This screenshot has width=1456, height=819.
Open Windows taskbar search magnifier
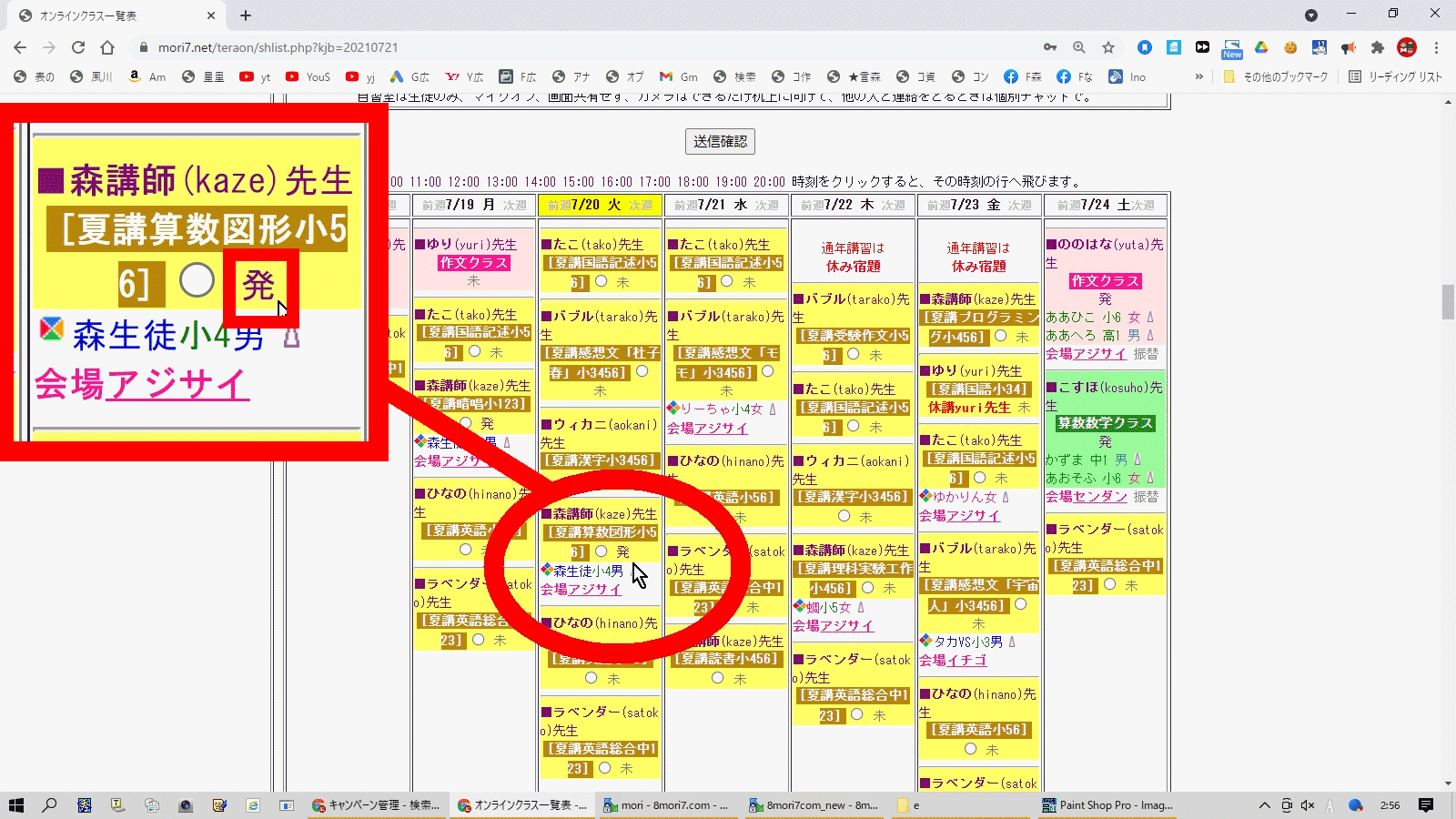(x=49, y=804)
